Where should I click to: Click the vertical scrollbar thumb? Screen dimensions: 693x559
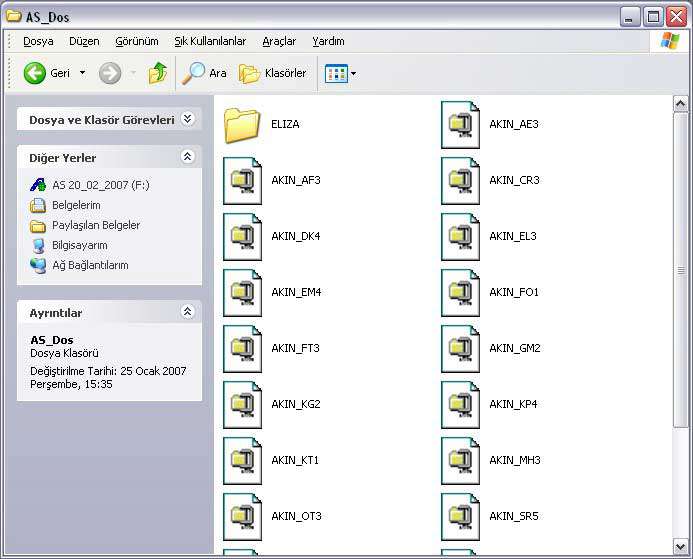pos(681,270)
